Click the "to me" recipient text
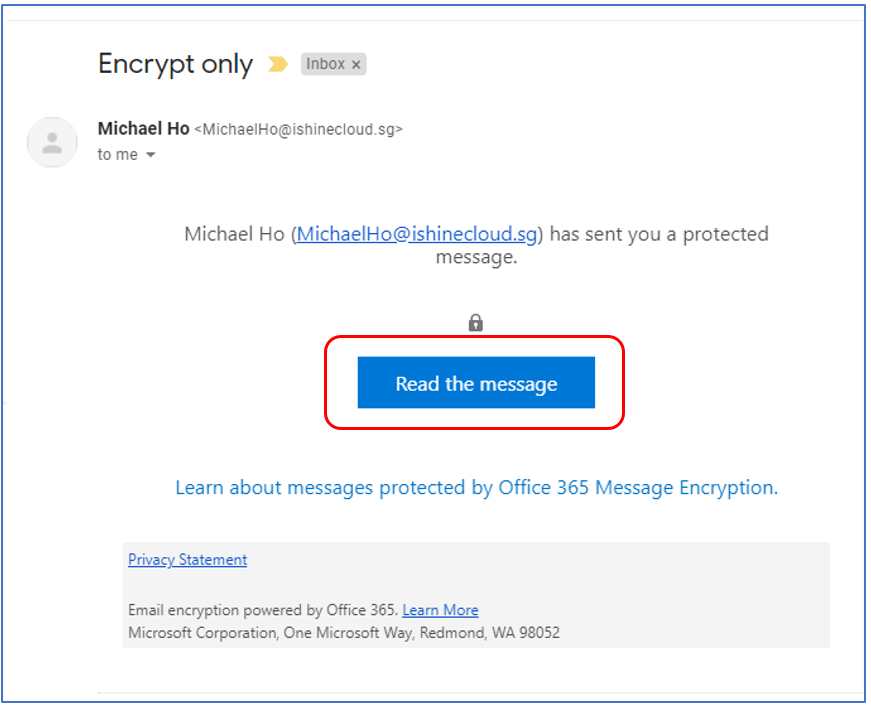This screenshot has width=871, height=708. [118, 154]
